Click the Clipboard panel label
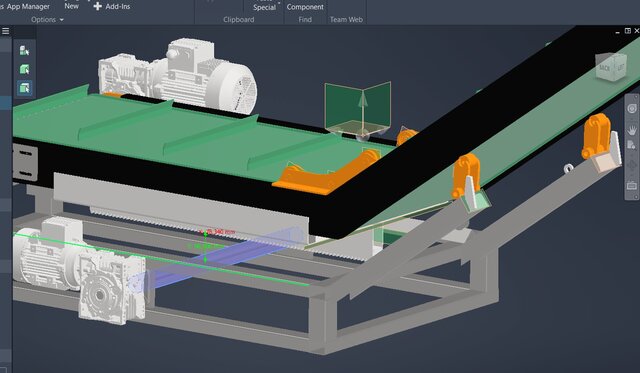This screenshot has width=640, height=373. [238, 20]
